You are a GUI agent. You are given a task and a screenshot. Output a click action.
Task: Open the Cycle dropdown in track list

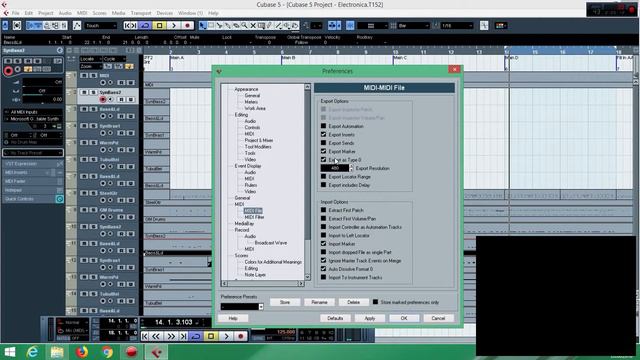click(x=114, y=59)
